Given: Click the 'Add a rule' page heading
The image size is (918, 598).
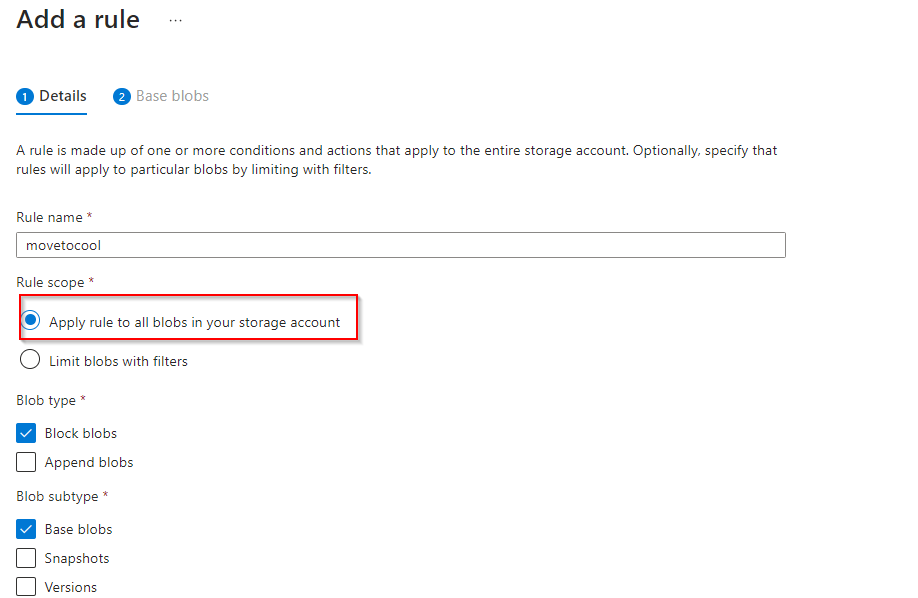Looking at the screenshot, I should tap(78, 20).
